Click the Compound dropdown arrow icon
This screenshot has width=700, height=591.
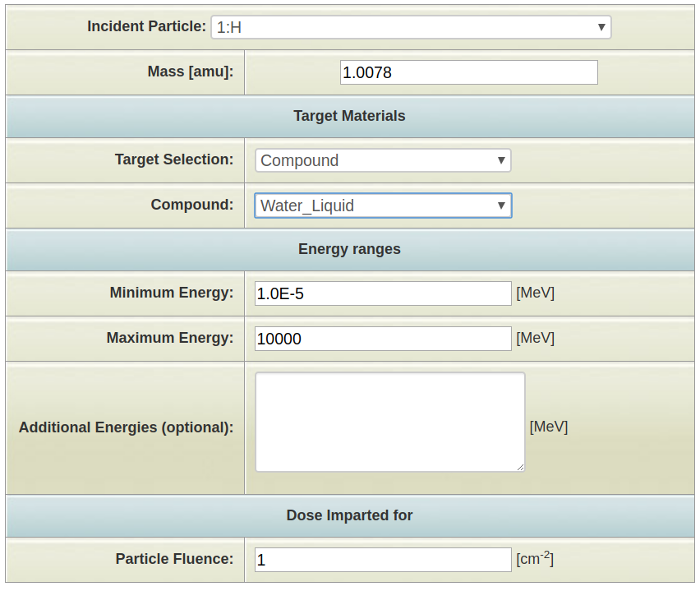(x=501, y=205)
